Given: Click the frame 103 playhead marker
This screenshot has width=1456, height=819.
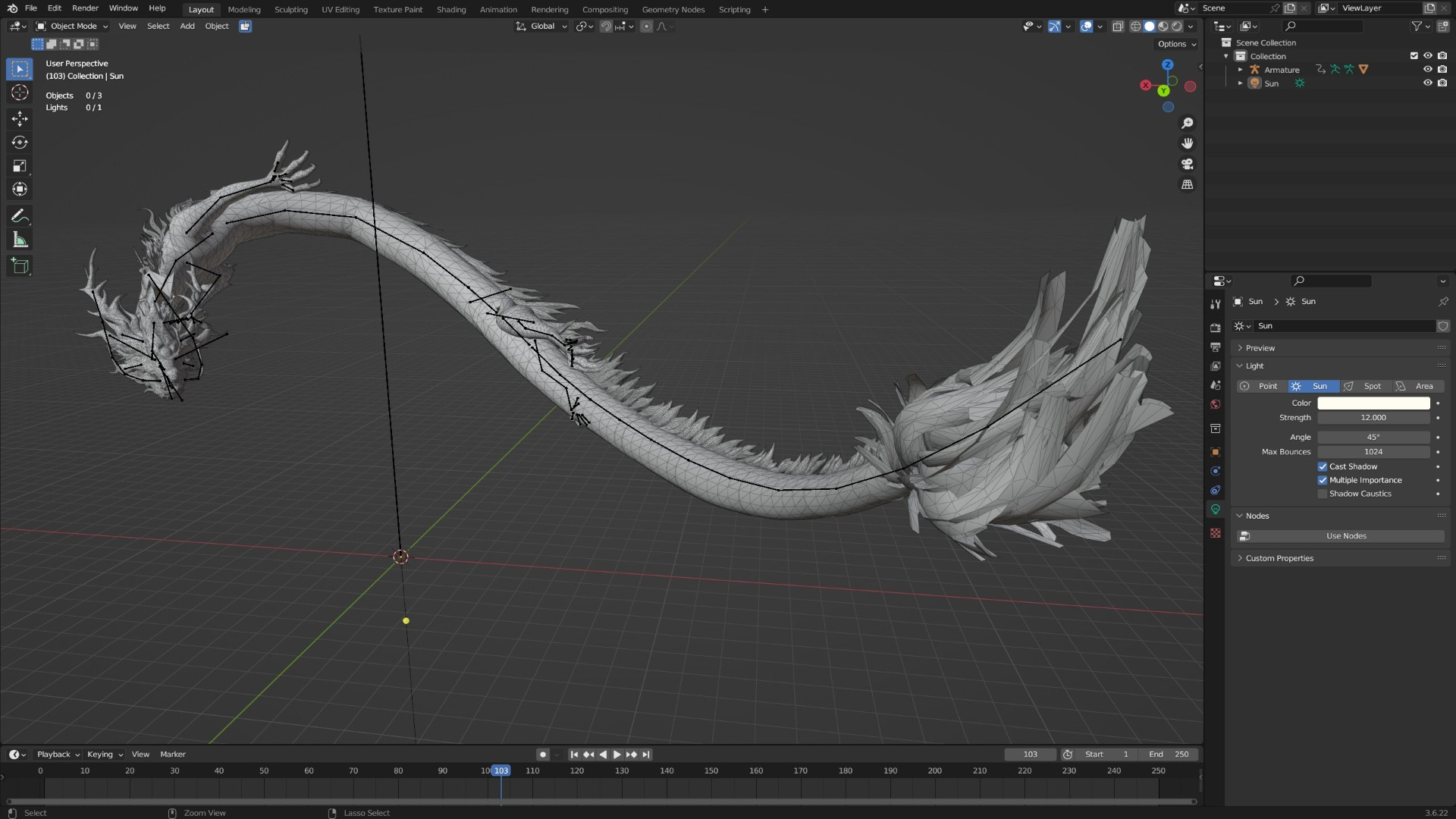Looking at the screenshot, I should click(x=500, y=770).
